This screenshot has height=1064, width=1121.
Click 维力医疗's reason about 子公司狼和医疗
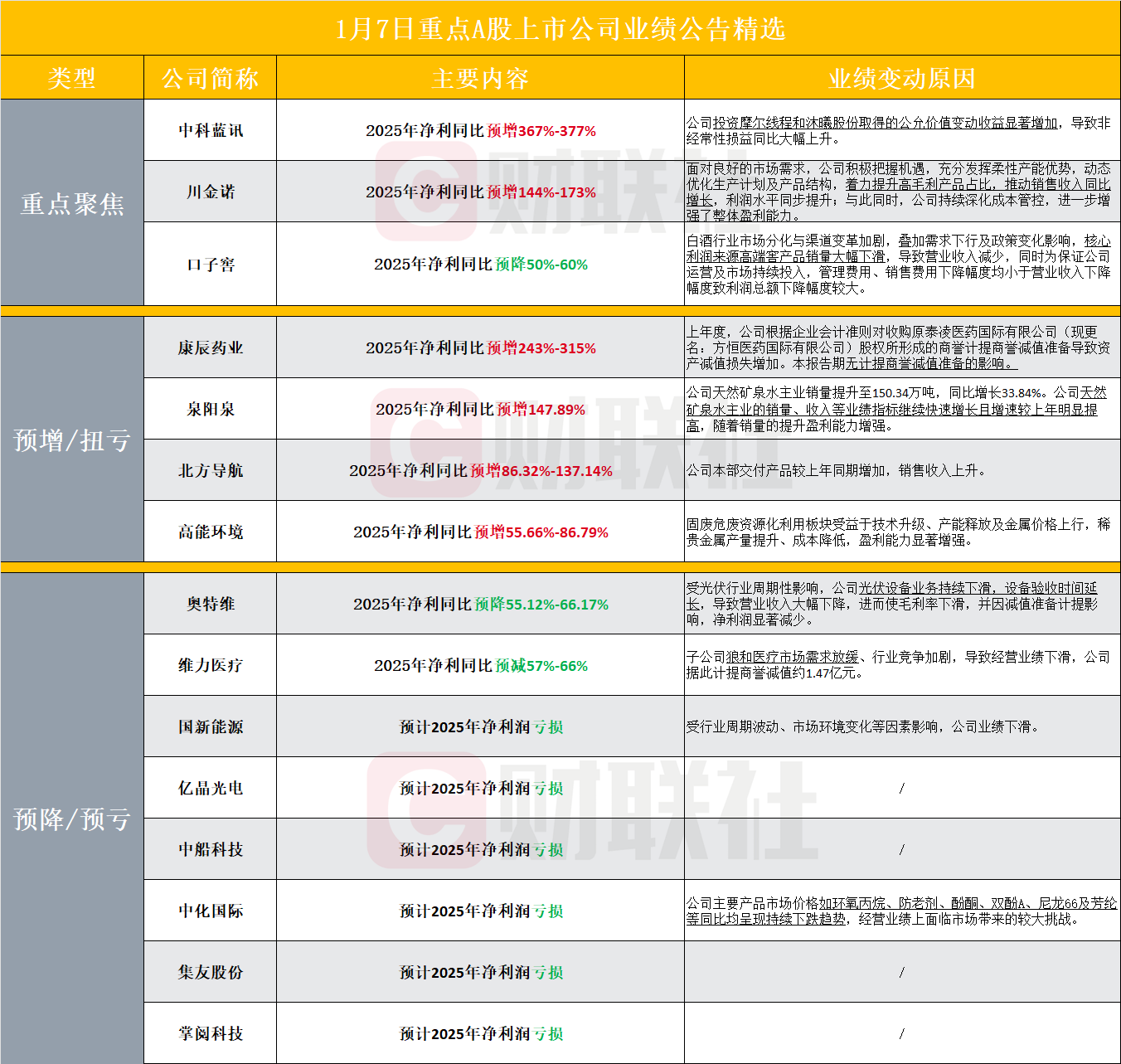[899, 665]
